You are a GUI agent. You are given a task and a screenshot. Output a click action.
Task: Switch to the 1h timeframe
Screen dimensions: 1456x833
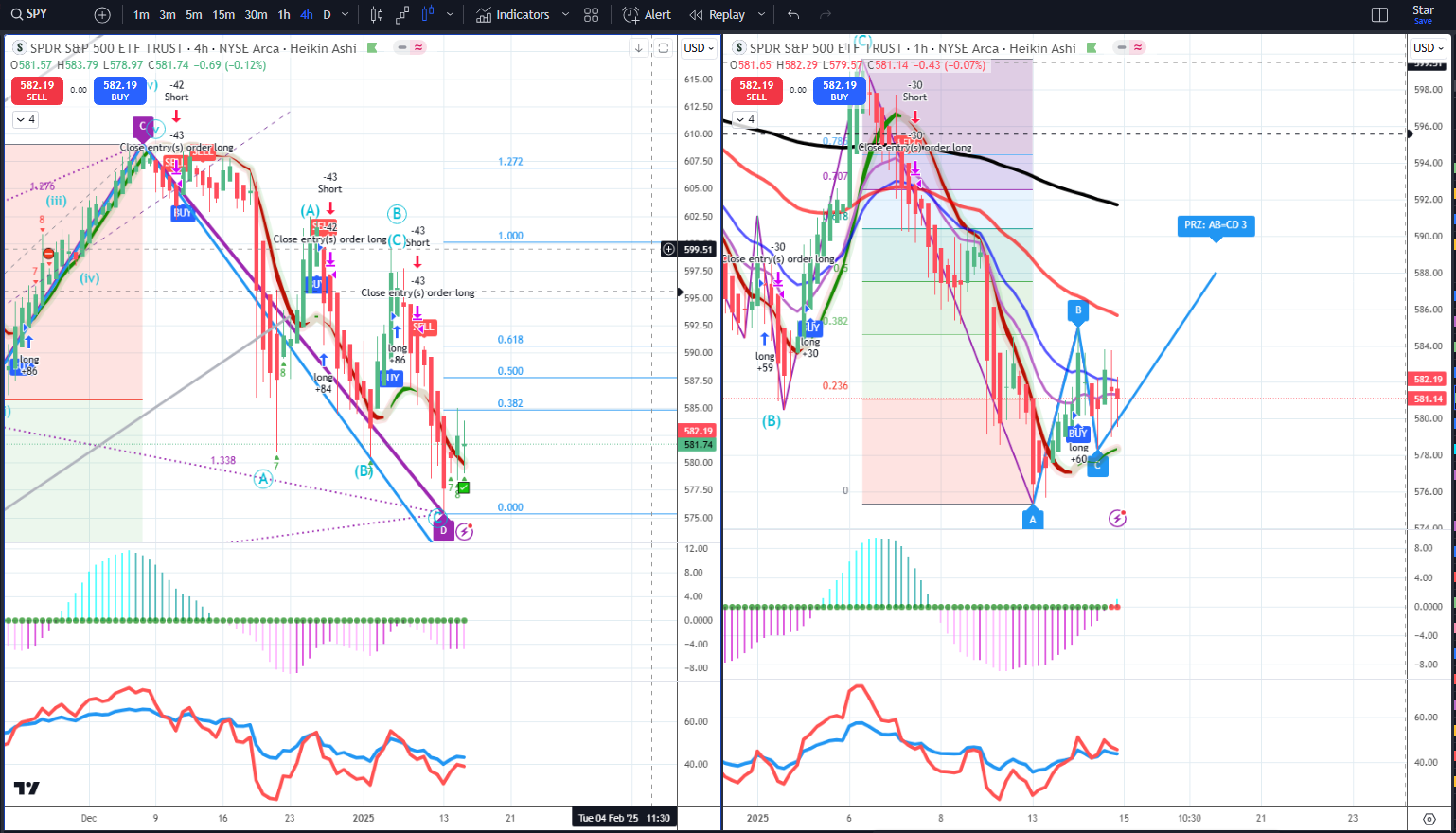pyautogui.click(x=284, y=15)
